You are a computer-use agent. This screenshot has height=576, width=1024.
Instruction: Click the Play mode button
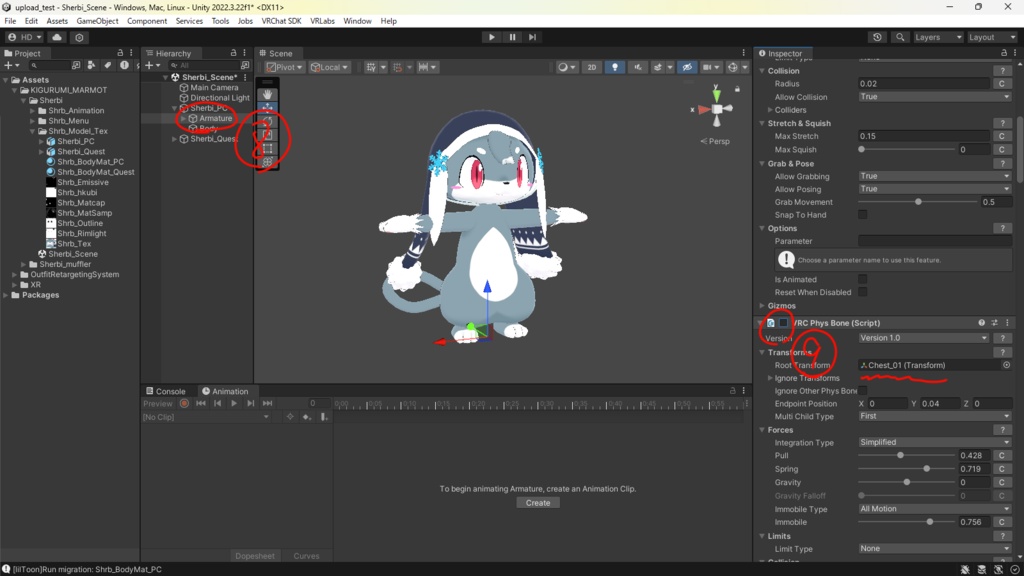pyautogui.click(x=492, y=37)
